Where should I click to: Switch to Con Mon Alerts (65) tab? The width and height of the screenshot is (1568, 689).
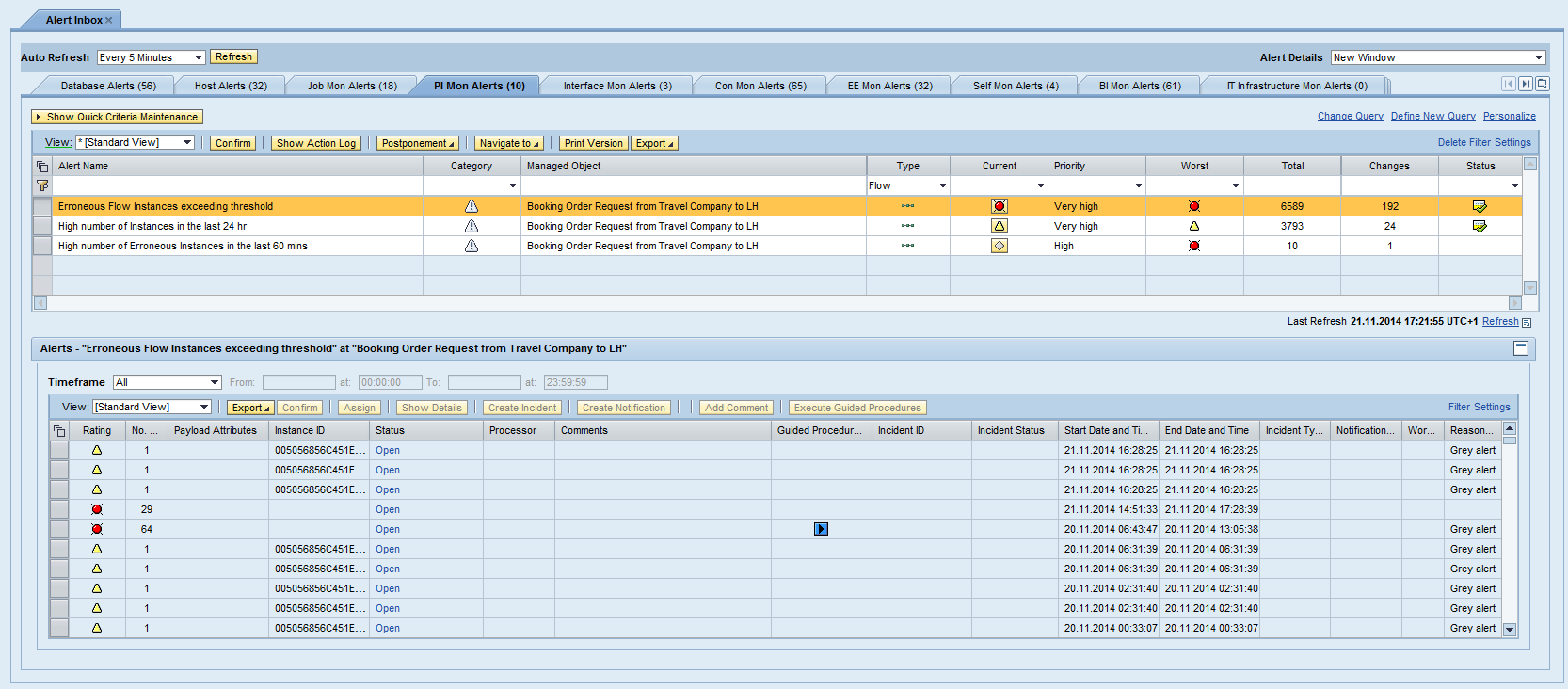click(760, 86)
